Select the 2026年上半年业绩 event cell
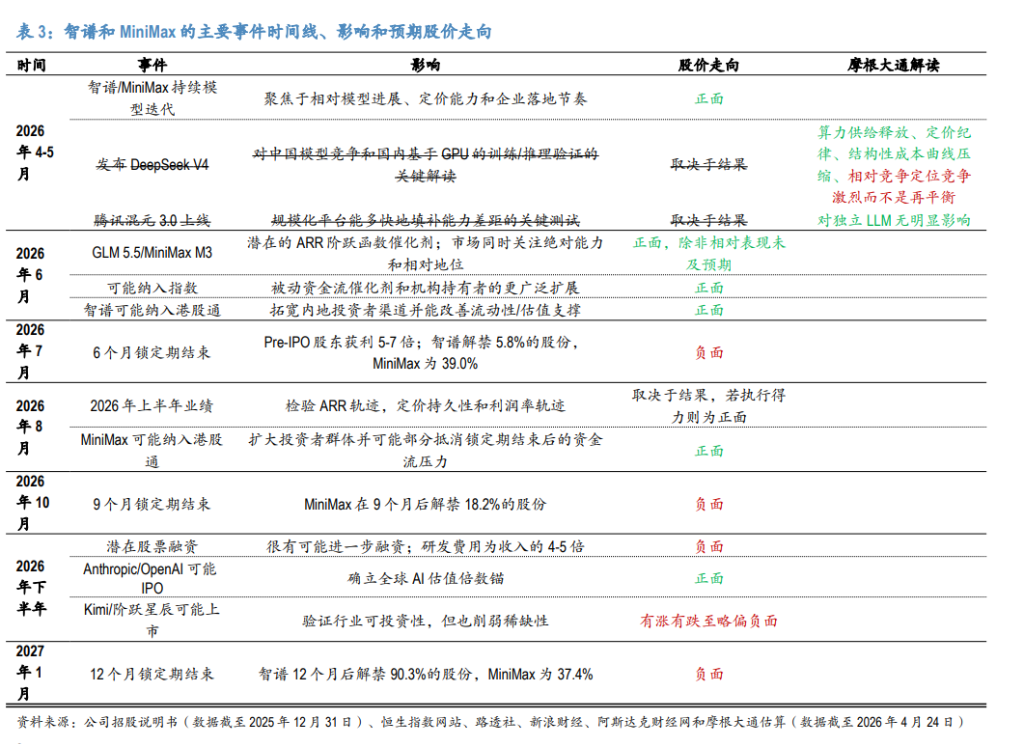 152,406
